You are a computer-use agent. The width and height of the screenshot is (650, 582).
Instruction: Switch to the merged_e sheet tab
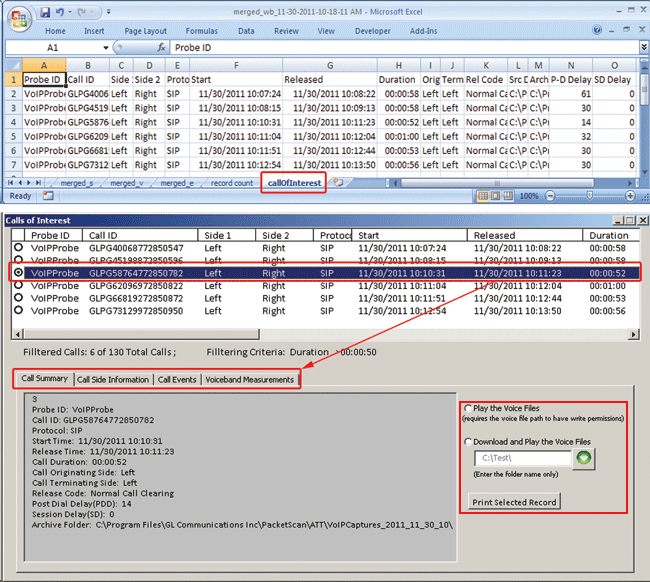coord(177,183)
